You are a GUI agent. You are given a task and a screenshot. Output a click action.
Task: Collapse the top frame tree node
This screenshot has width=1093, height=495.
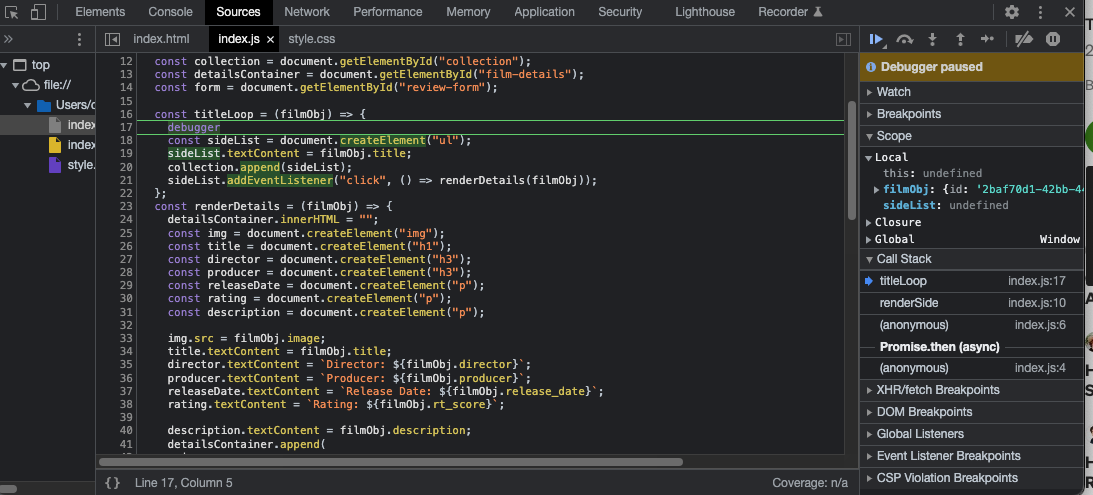[x=4, y=65]
